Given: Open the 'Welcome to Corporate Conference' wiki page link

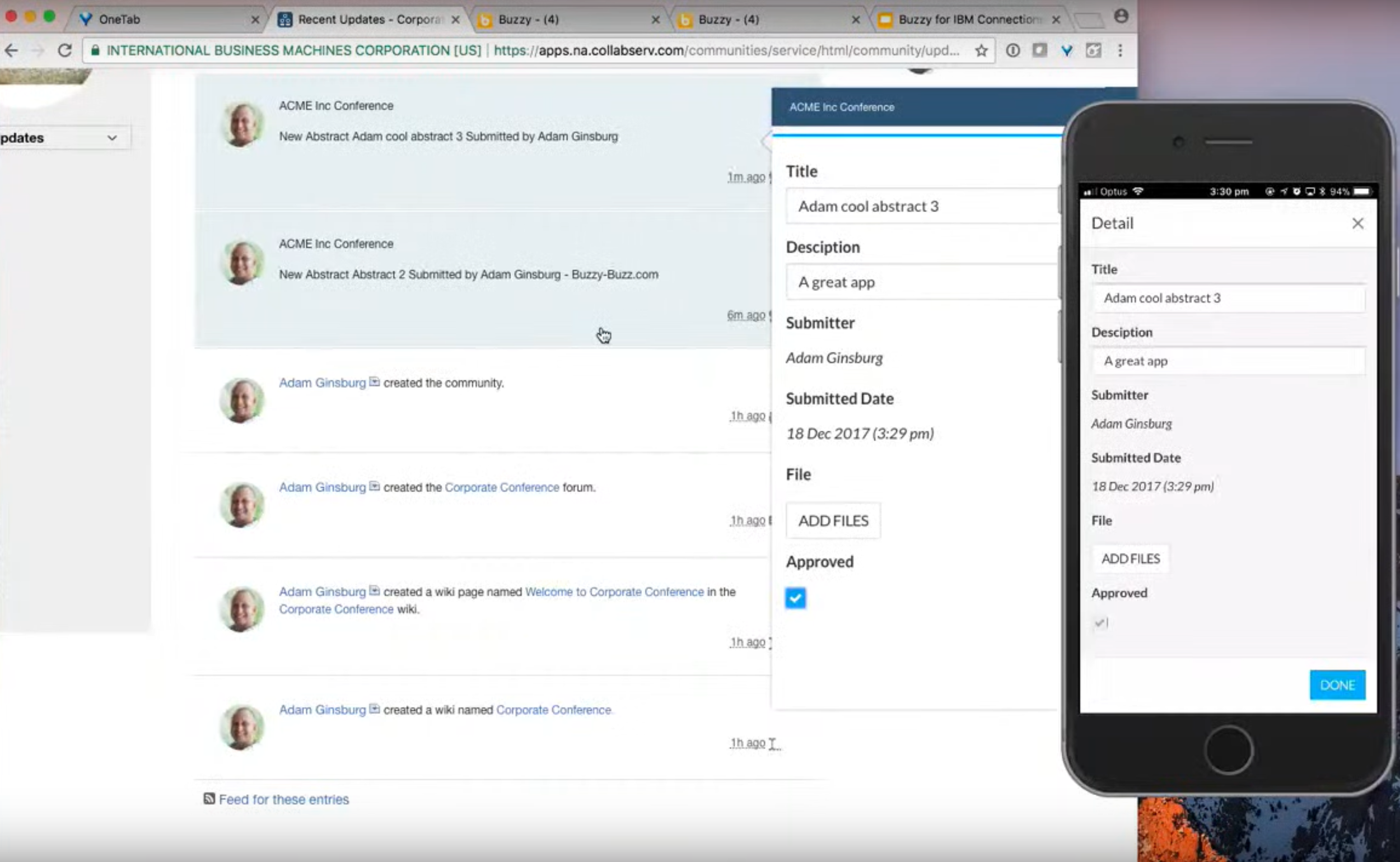Looking at the screenshot, I should [614, 591].
